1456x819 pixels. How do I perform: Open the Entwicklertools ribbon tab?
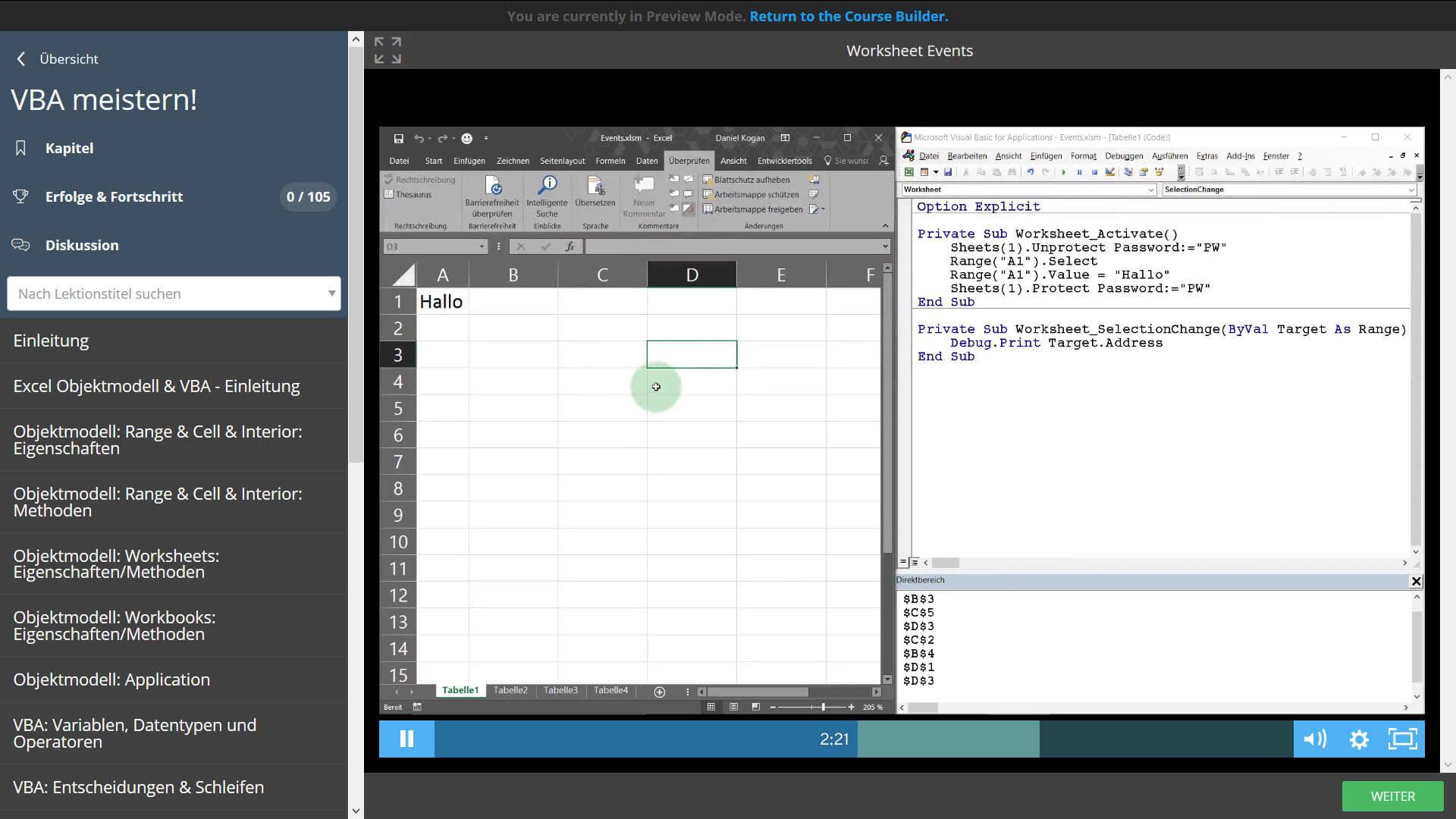pyautogui.click(x=785, y=161)
